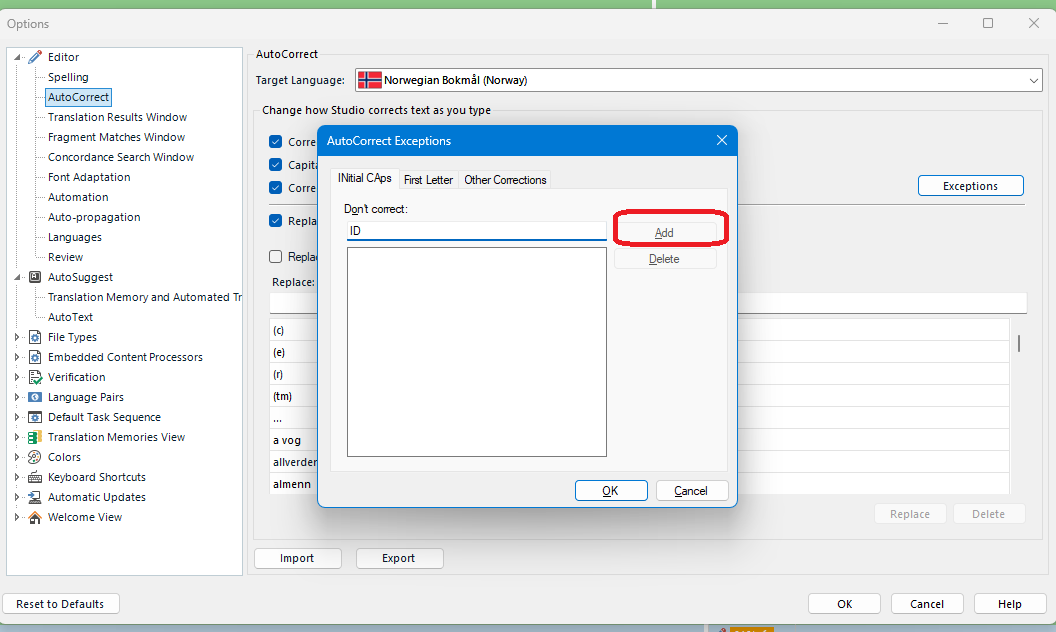This screenshot has width=1056, height=632.
Task: Select Review tree item
Action: pyautogui.click(x=65, y=257)
